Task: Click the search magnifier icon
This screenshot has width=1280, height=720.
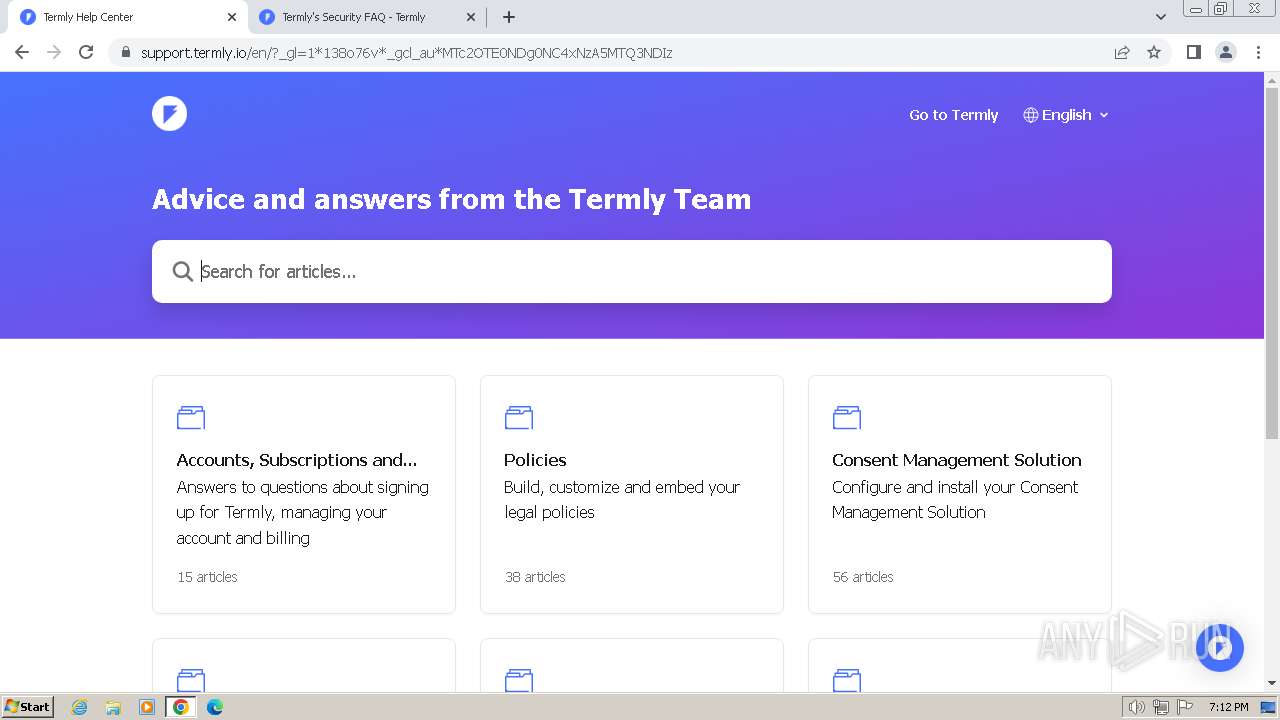Action: click(x=182, y=272)
